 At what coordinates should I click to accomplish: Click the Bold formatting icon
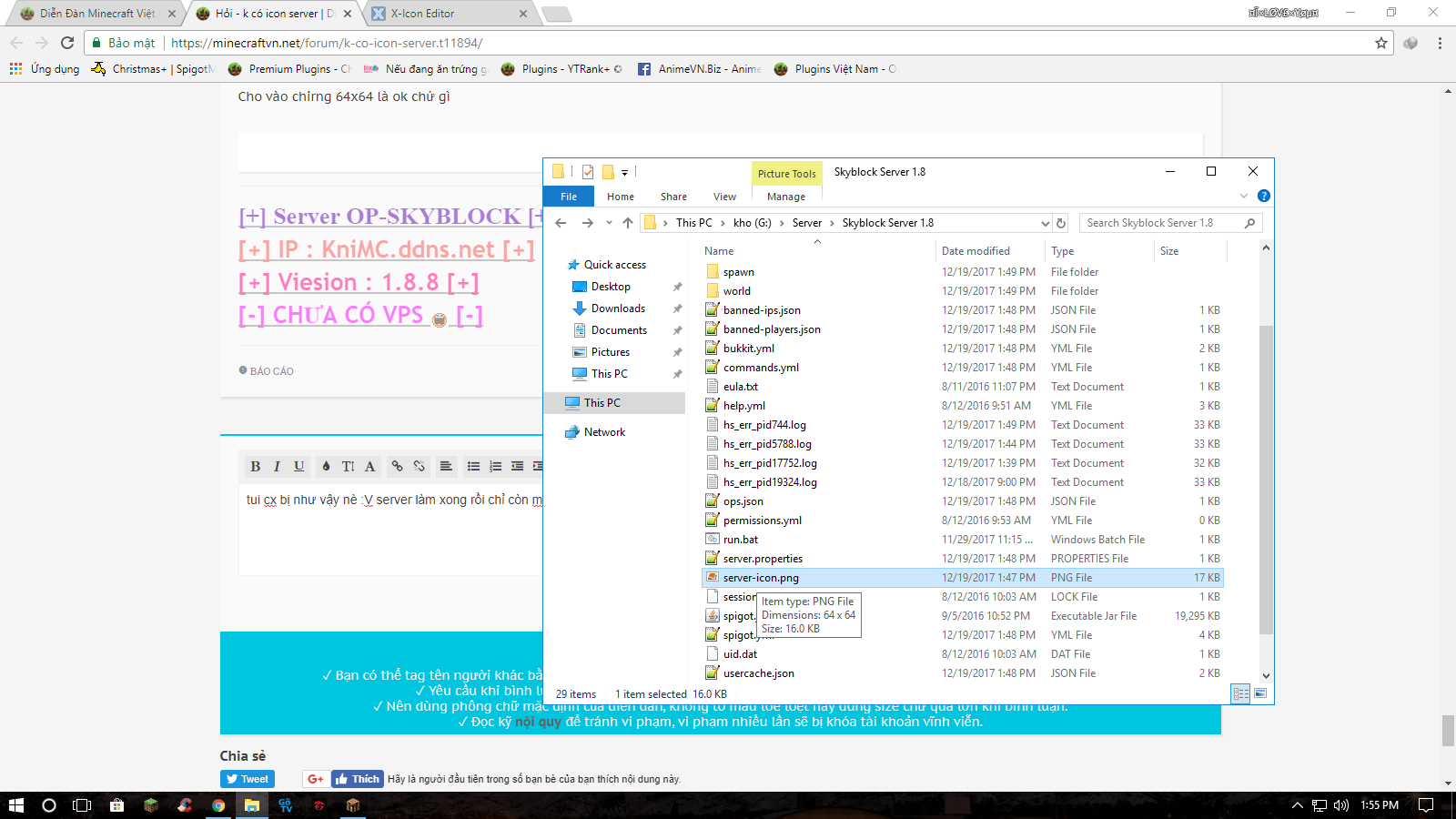pyautogui.click(x=256, y=466)
